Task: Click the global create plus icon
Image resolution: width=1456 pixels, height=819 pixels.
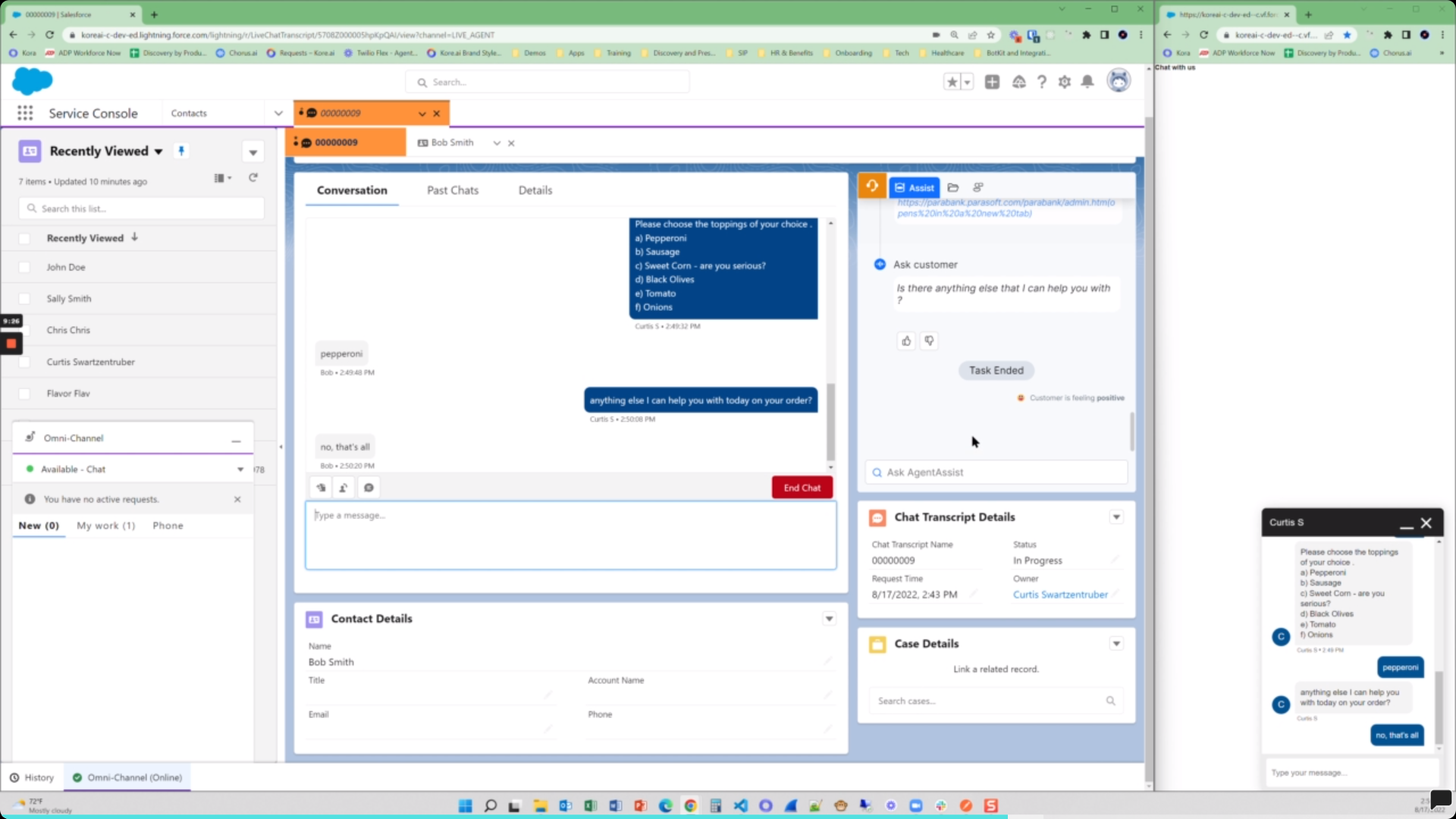Action: coord(992,82)
